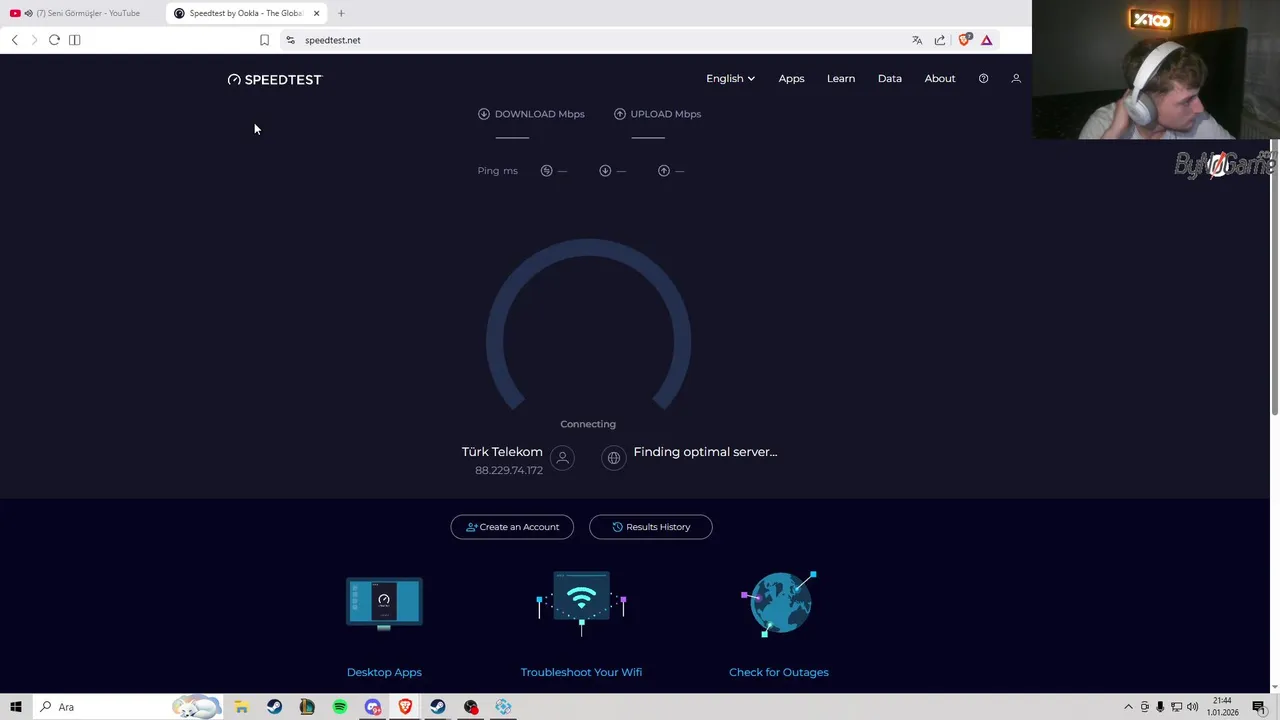
Task: Click the IP address 88.229.74.172
Action: click(x=509, y=470)
